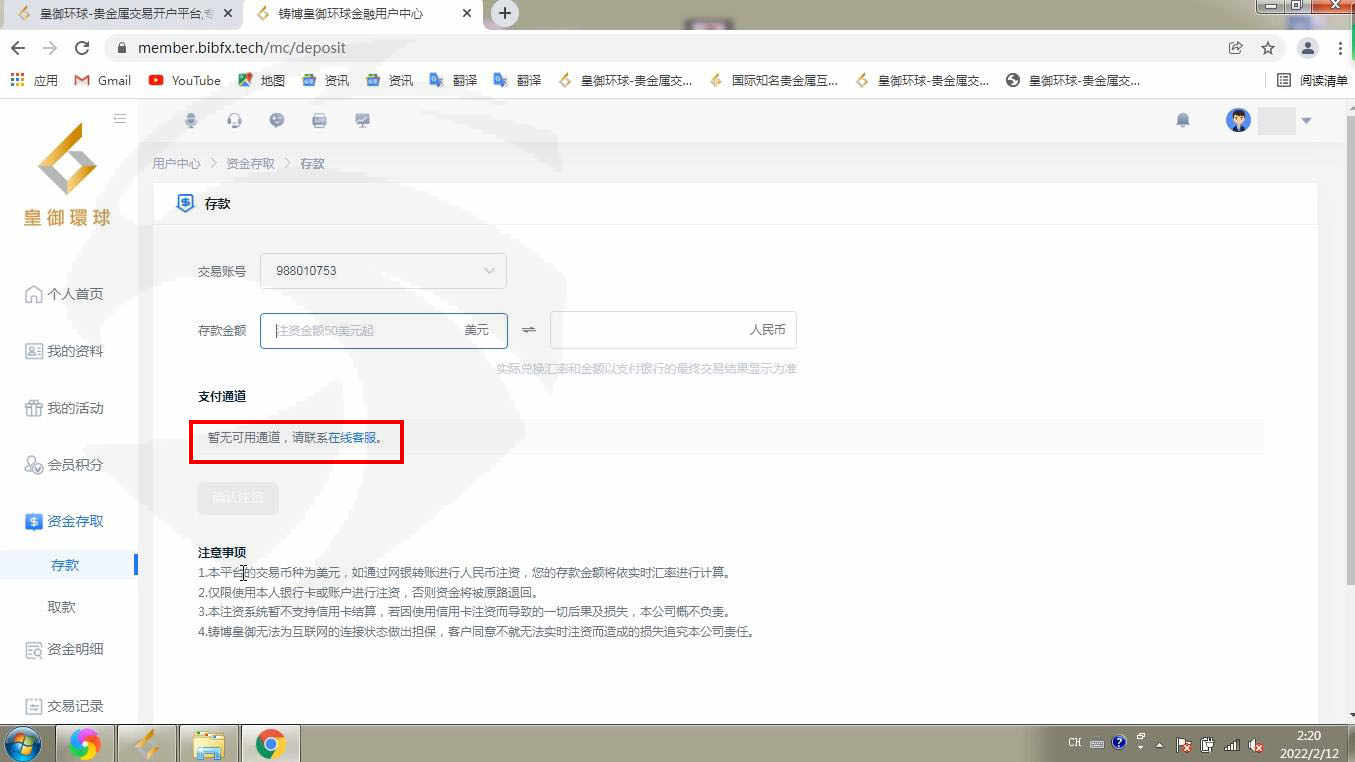Focus the 人民币 amount field
Image resolution: width=1355 pixels, height=762 pixels.
[x=673, y=330]
